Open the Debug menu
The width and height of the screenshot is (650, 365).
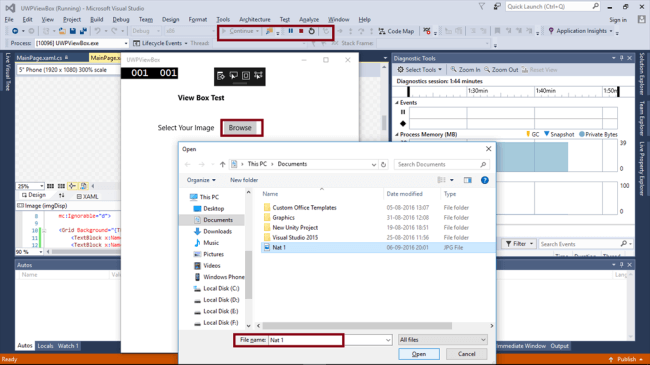(x=121, y=19)
